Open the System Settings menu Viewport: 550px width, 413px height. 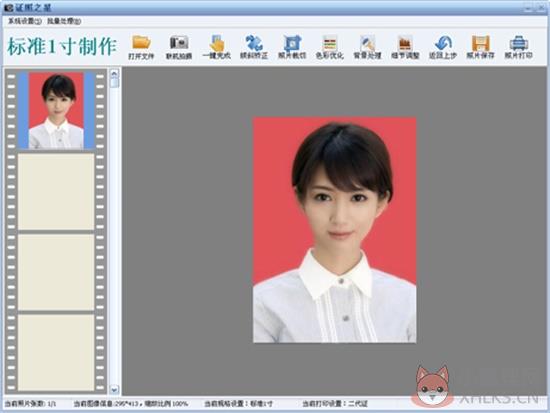click(25, 21)
